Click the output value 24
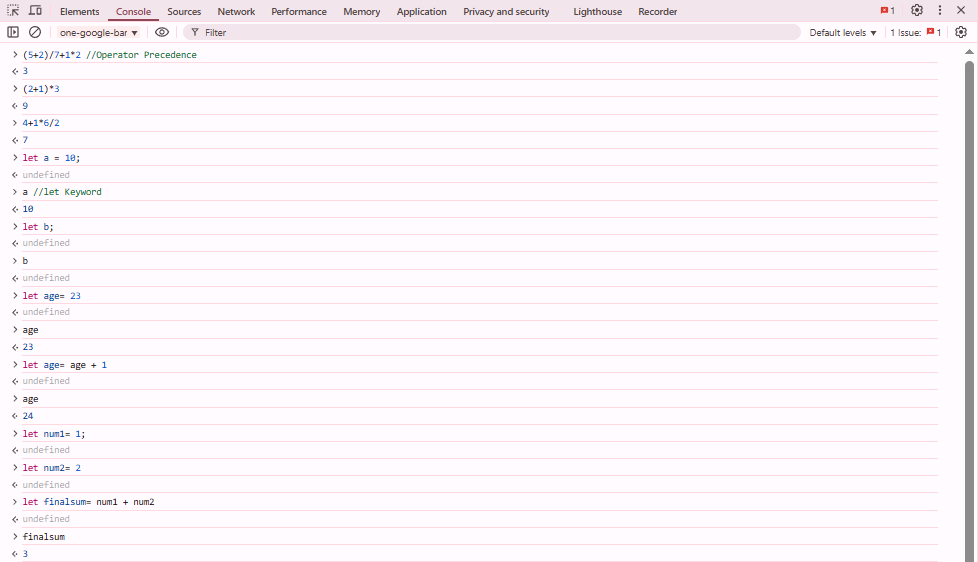The width and height of the screenshot is (978, 562). (28, 416)
